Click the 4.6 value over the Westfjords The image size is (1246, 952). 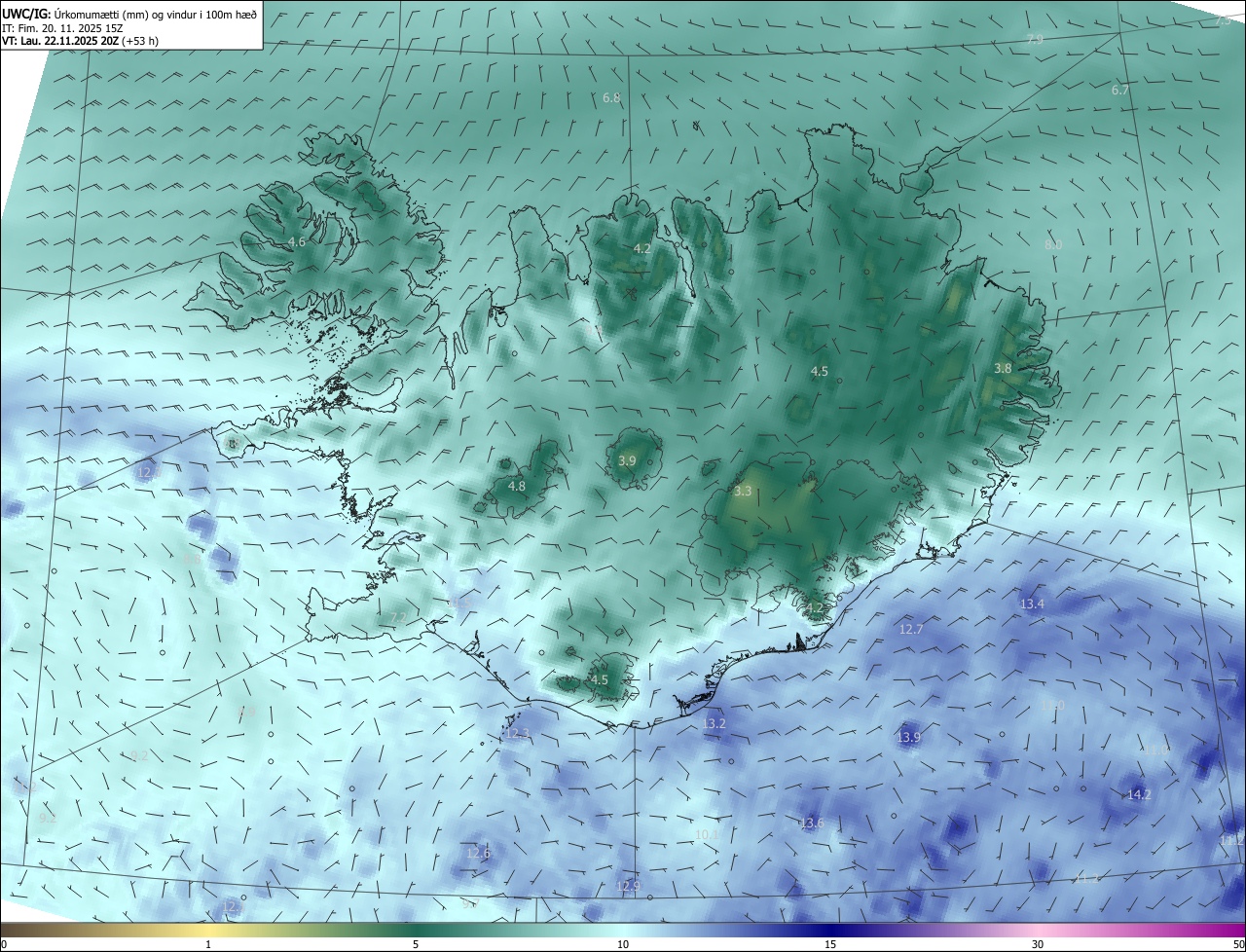coord(297,241)
